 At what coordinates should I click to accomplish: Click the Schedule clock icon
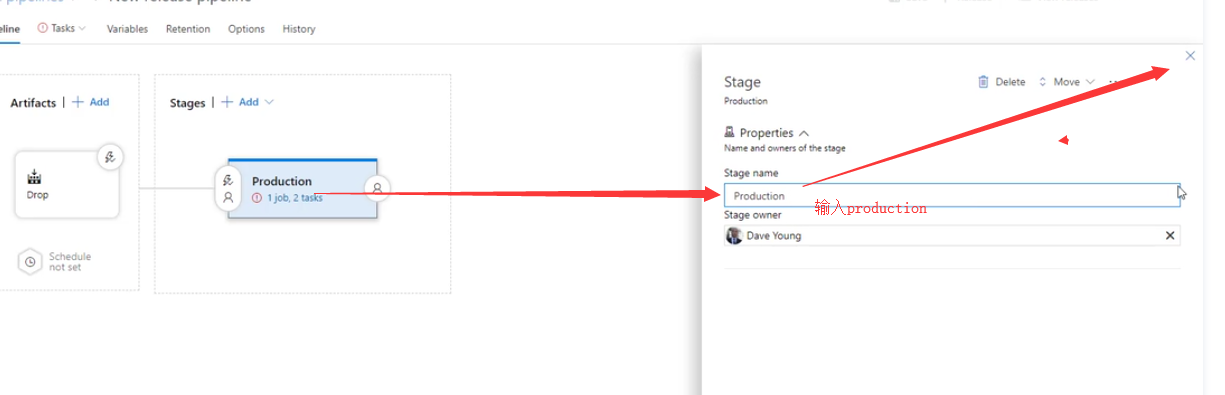[31, 262]
